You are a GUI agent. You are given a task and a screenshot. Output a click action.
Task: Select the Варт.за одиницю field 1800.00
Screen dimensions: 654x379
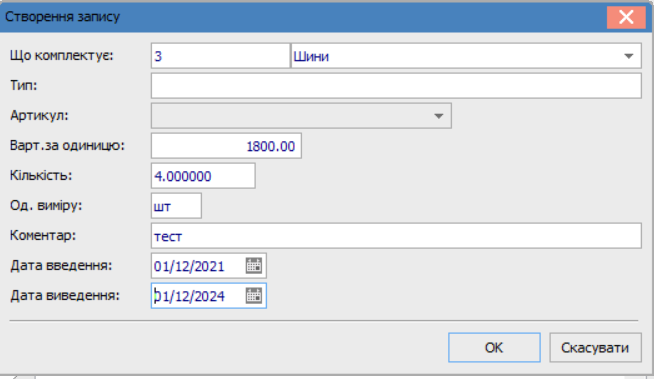coord(226,146)
